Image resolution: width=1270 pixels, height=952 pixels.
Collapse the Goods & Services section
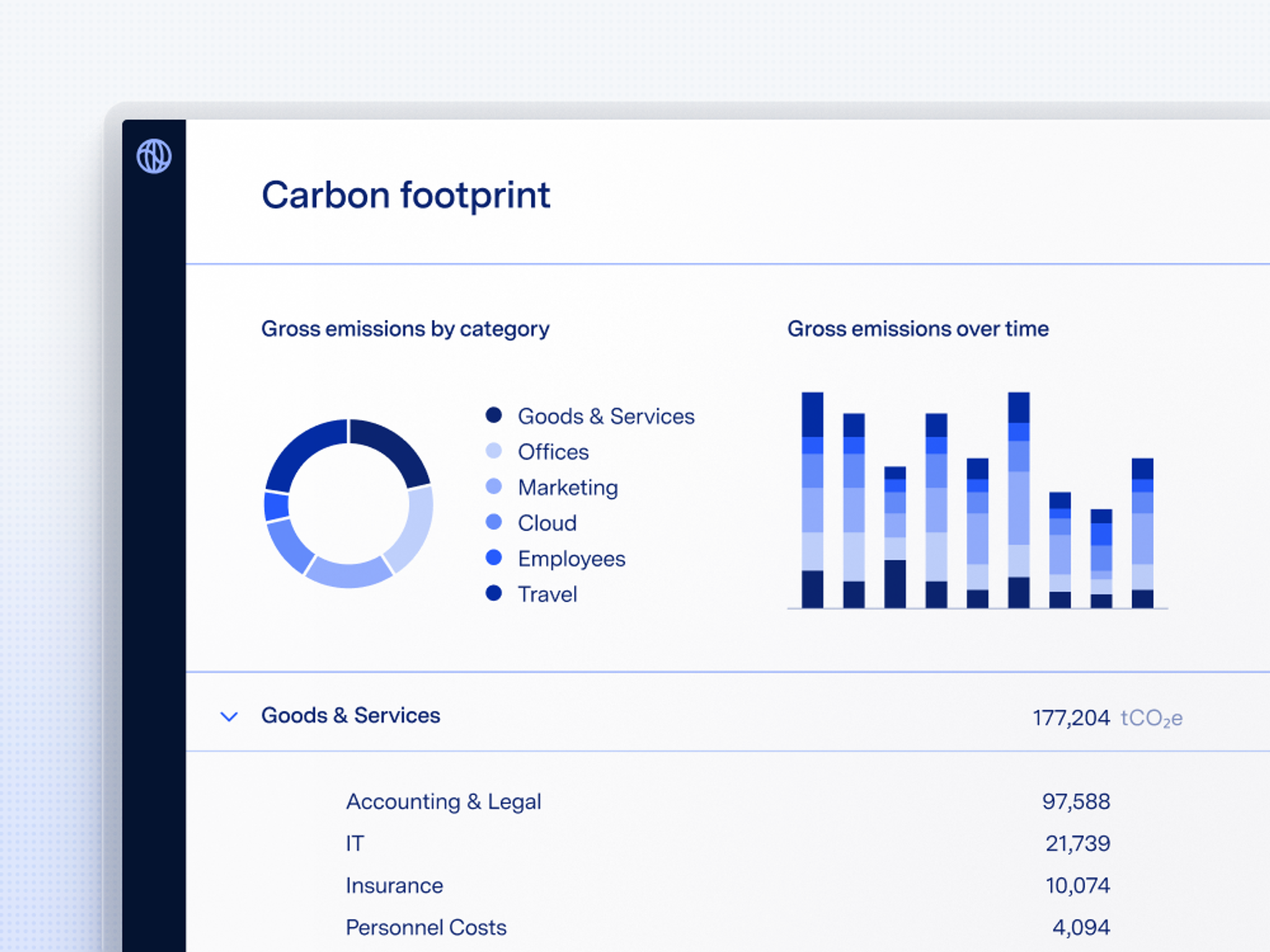pos(229,716)
